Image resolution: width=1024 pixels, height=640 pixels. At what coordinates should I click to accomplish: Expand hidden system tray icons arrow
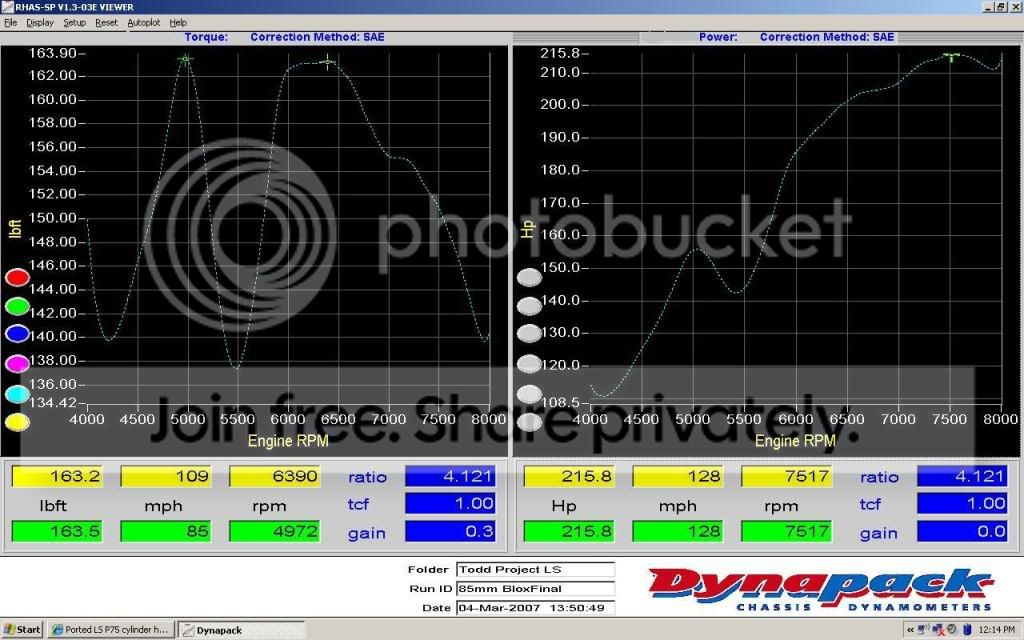point(911,630)
